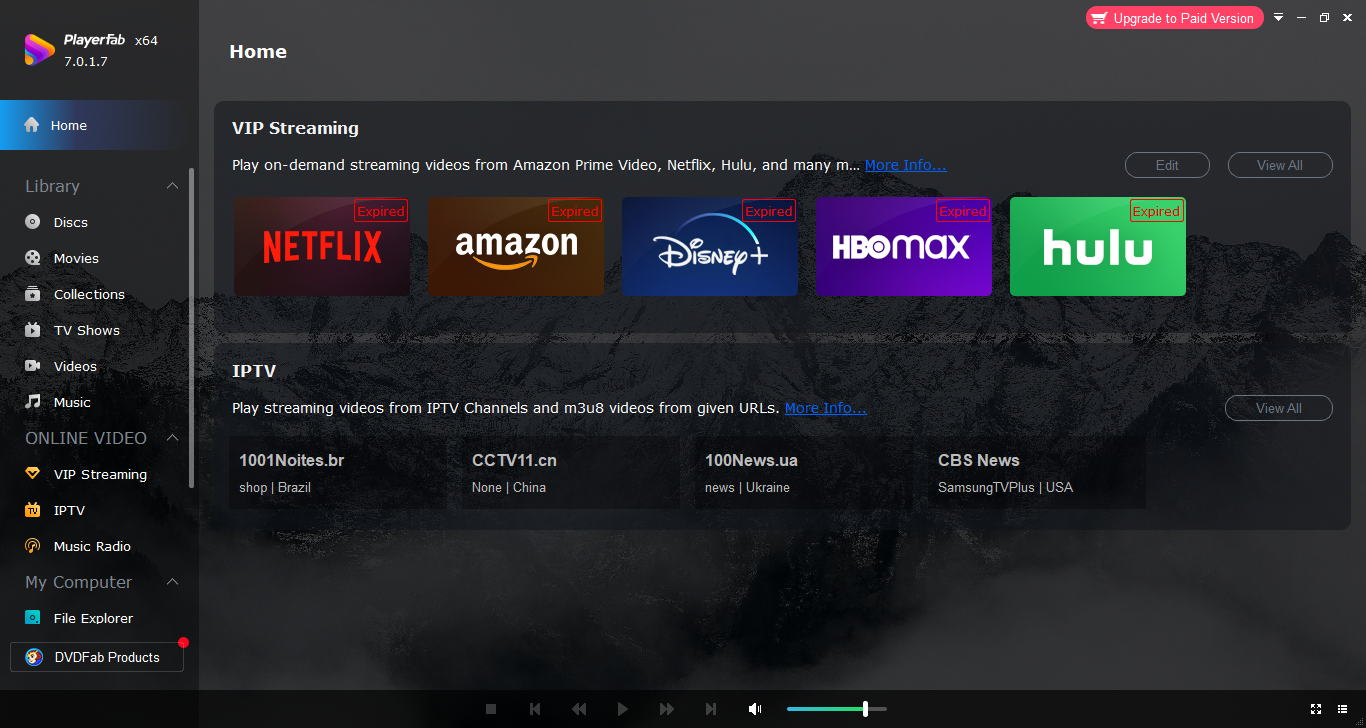Click Upgrade to Paid Version button
Viewport: 1366px width, 728px height.
[x=1175, y=18]
